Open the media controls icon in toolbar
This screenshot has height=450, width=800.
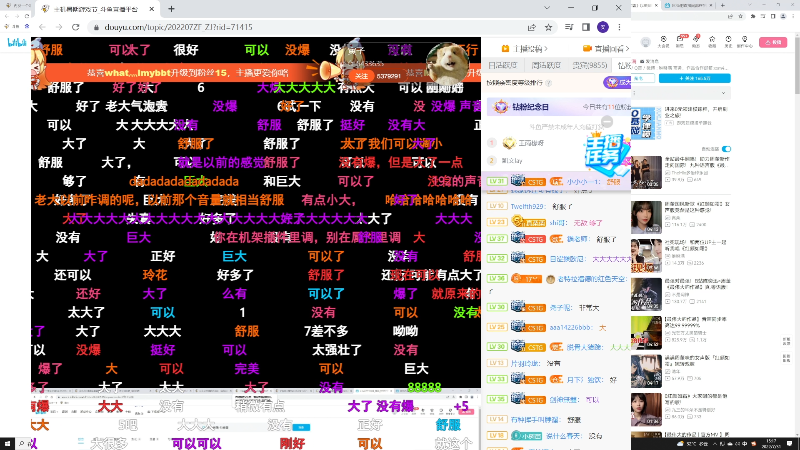(x=569, y=27)
